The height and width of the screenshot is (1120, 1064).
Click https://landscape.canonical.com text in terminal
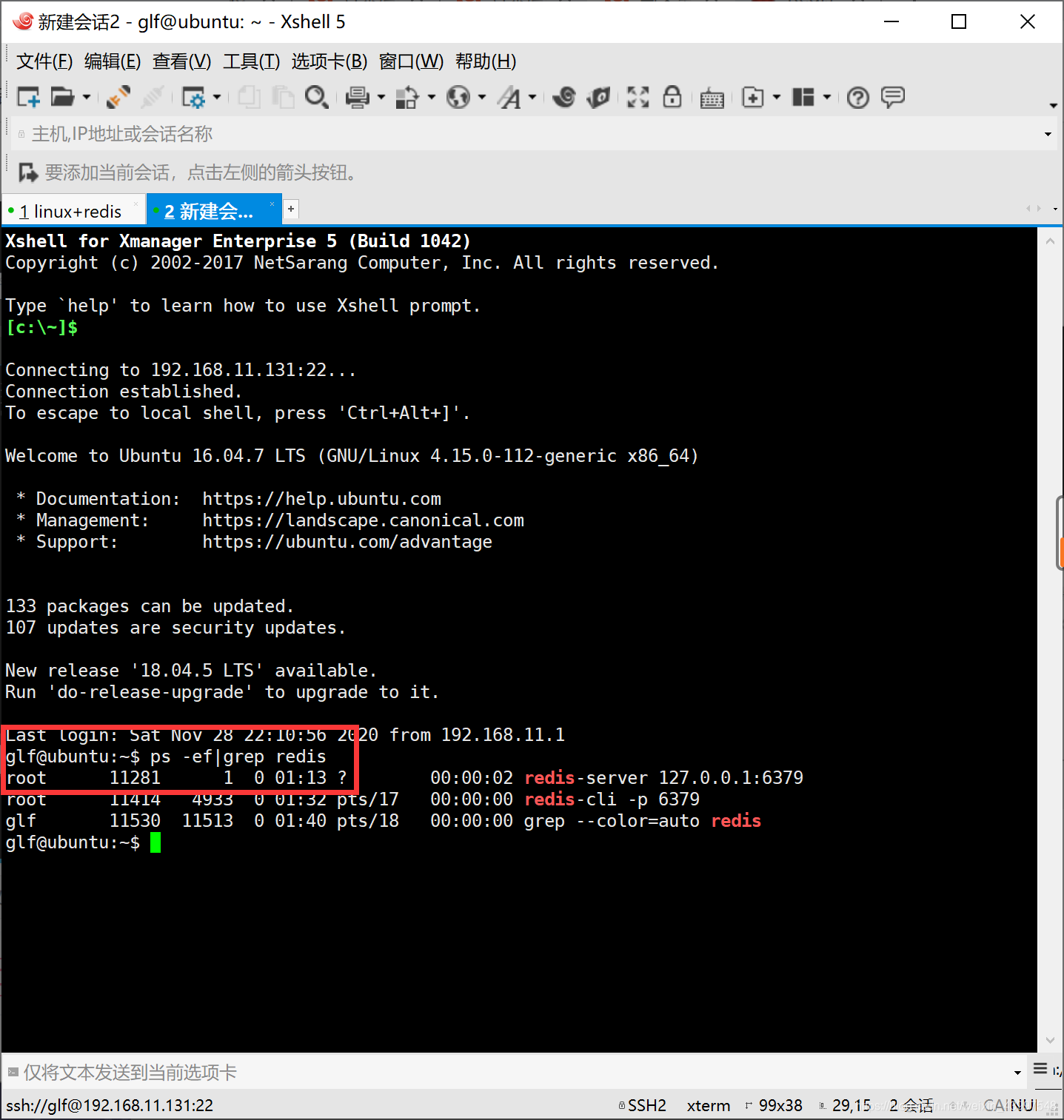[363, 520]
